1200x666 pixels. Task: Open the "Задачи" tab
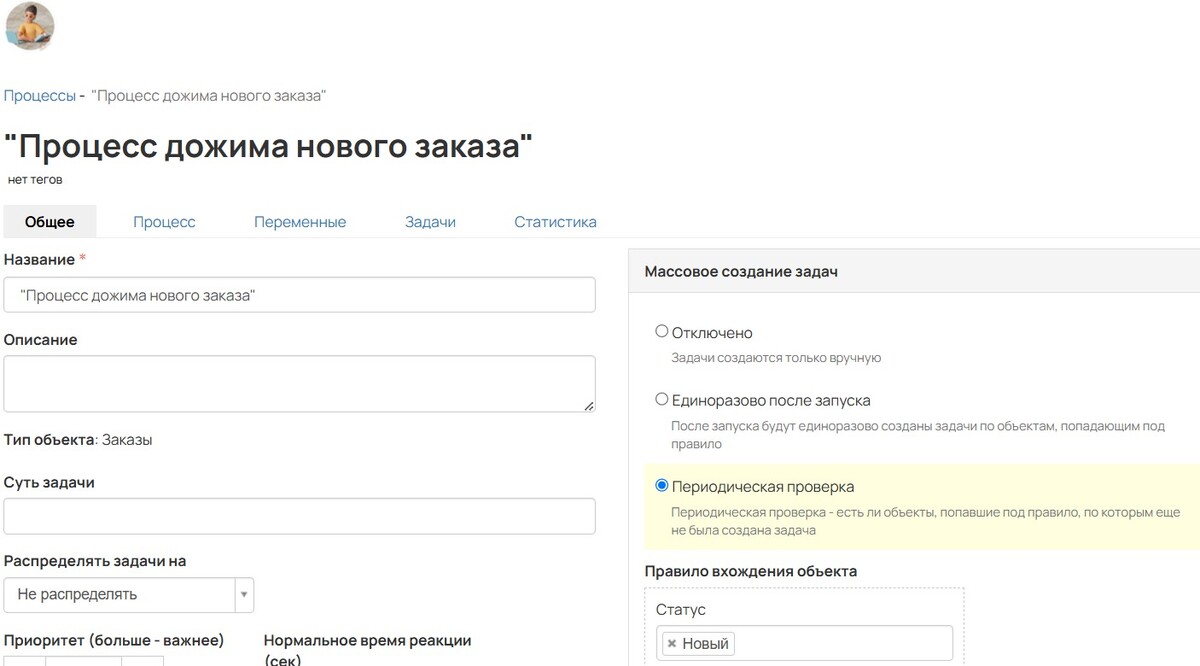click(x=430, y=222)
